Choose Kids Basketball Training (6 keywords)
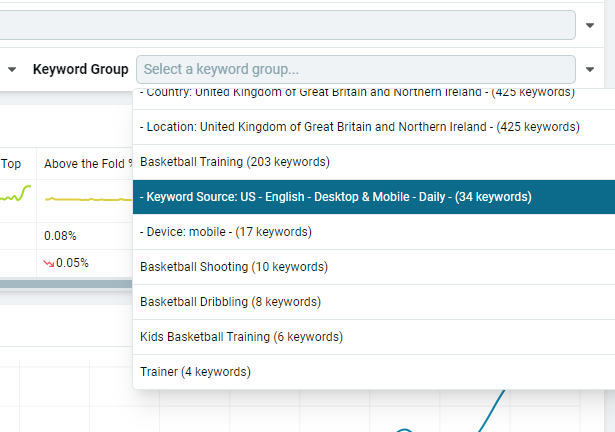 (374, 337)
